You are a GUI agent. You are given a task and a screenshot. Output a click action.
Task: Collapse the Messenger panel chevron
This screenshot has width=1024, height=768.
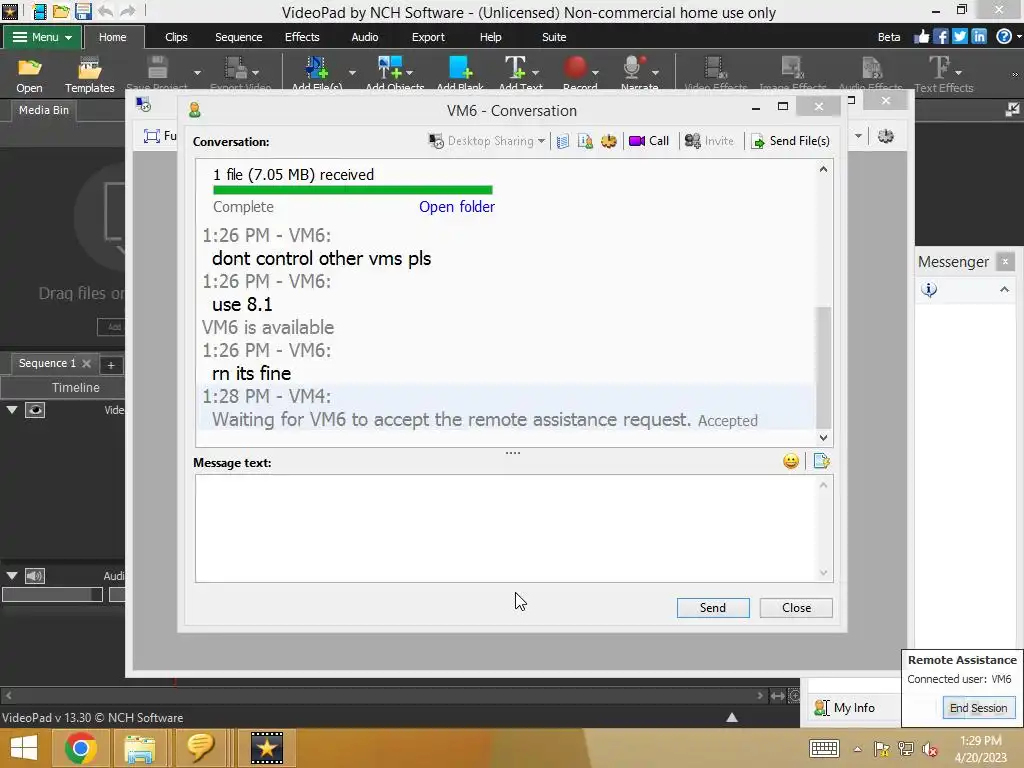[1004, 289]
